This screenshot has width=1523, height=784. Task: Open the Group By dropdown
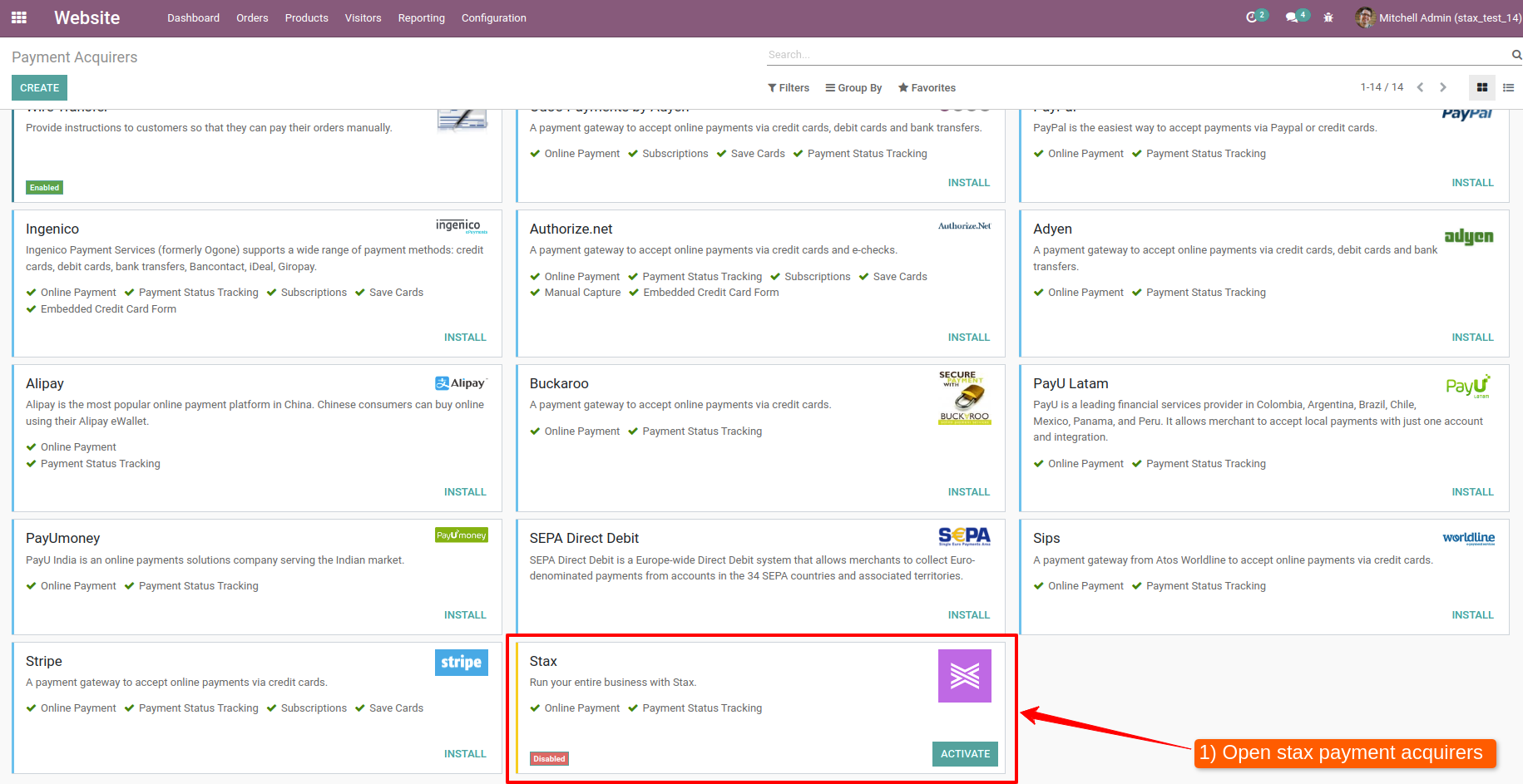(853, 87)
